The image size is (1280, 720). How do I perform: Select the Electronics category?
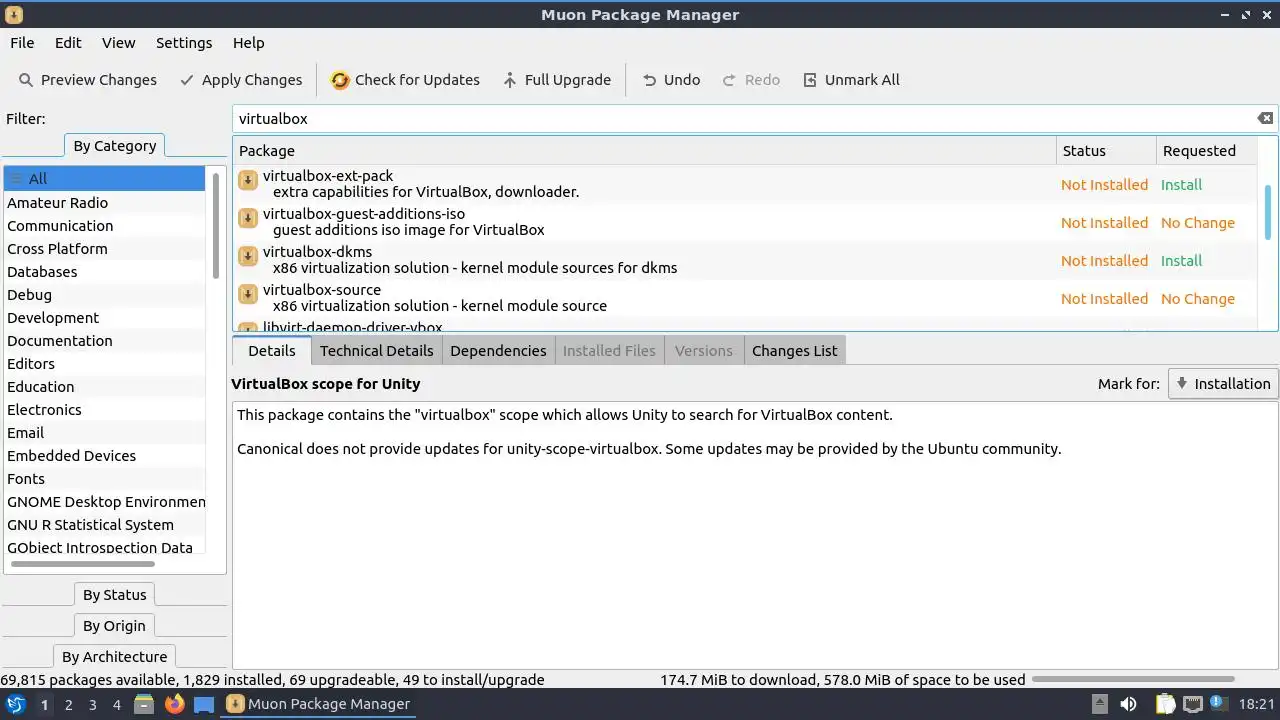[x=104, y=410]
